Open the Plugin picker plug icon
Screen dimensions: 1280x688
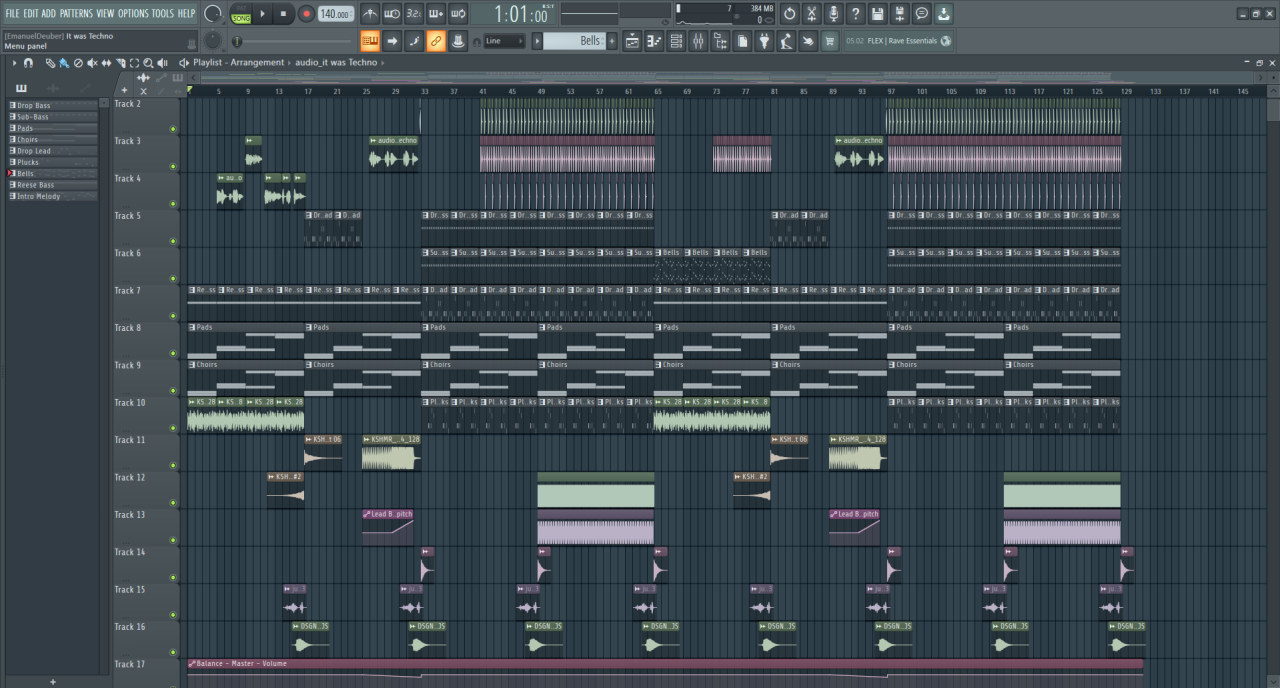click(764, 41)
